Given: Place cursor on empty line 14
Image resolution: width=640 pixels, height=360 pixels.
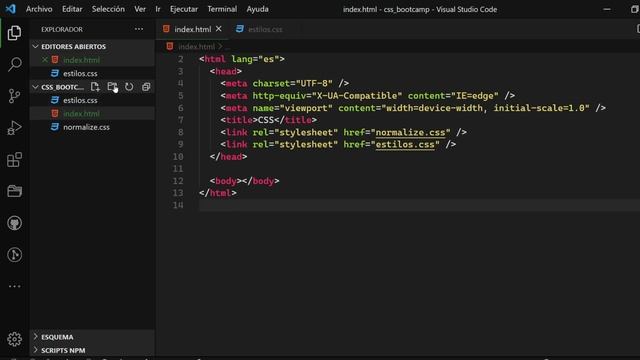Looking at the screenshot, I should click(420, 205).
